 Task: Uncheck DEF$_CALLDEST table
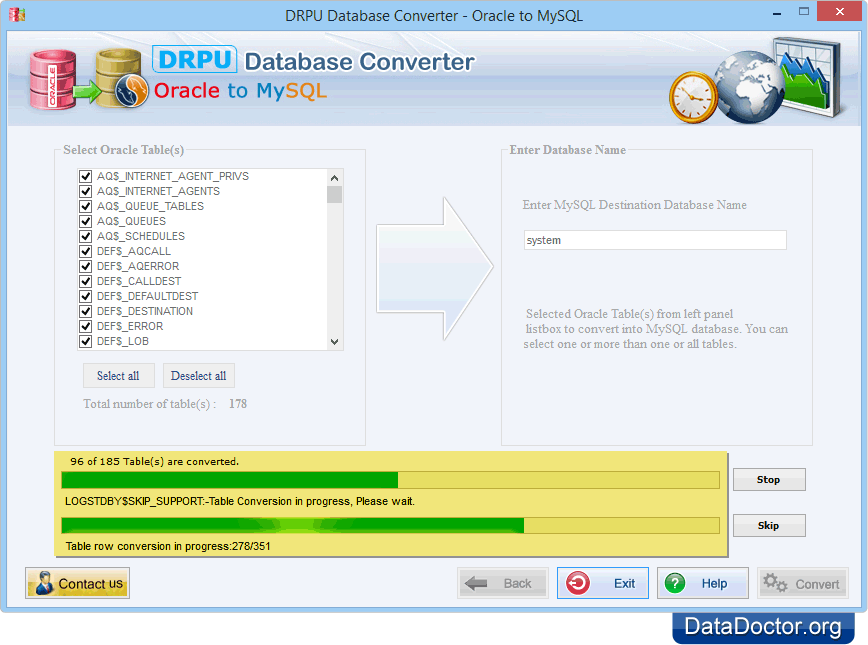click(x=85, y=281)
